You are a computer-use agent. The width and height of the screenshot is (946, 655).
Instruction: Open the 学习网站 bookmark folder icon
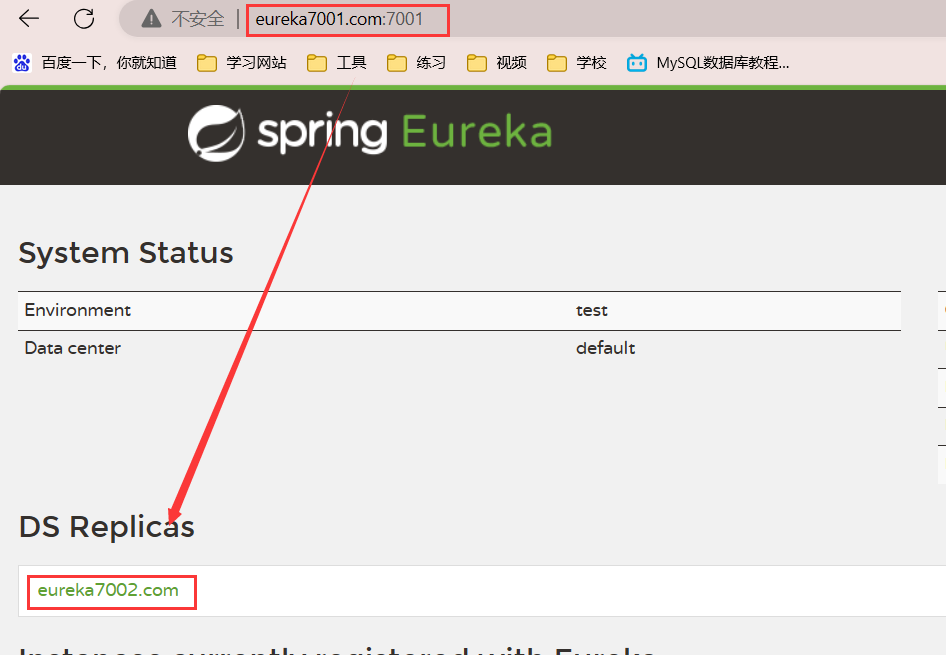click(206, 63)
